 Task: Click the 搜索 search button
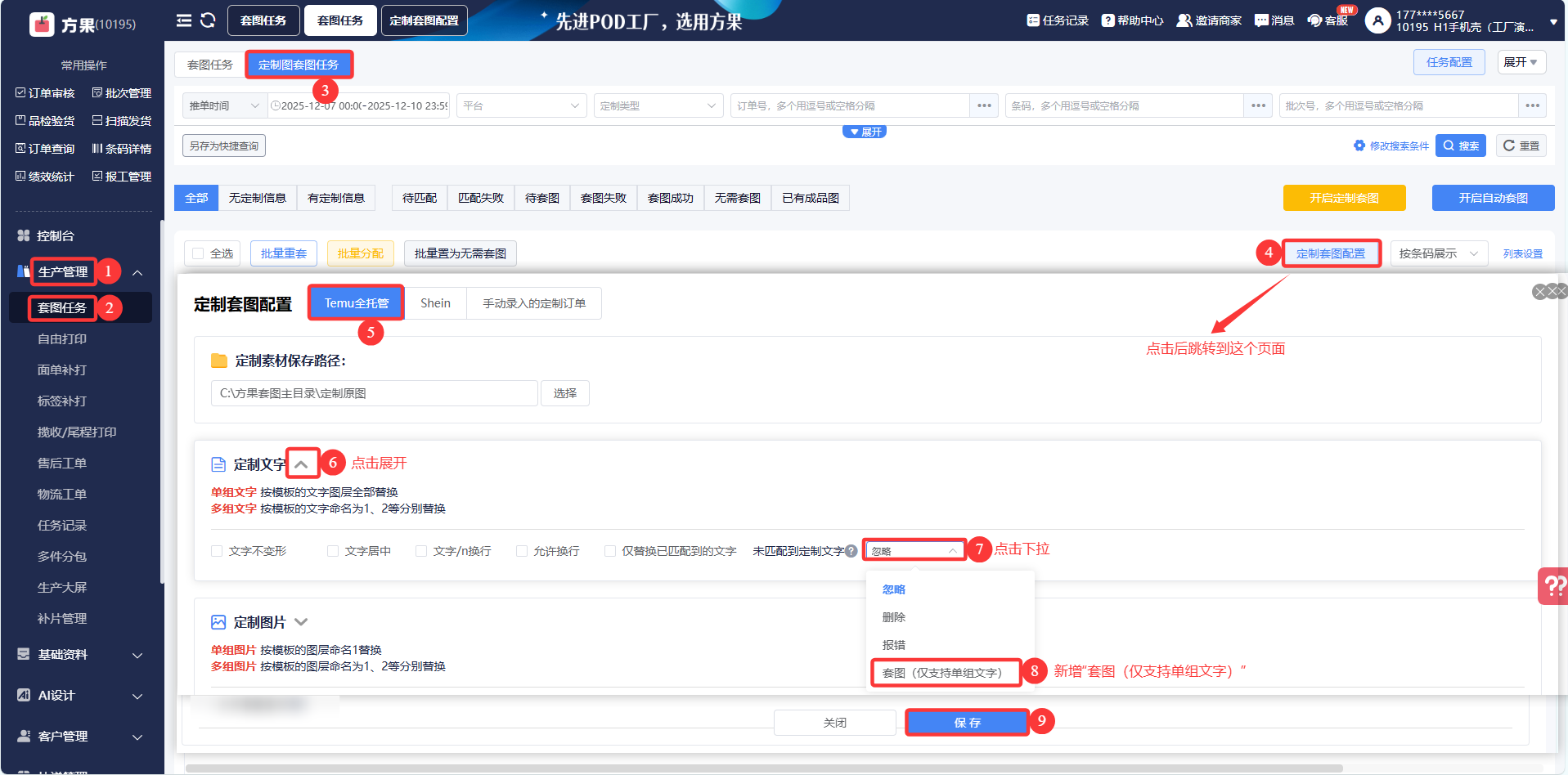1461,146
